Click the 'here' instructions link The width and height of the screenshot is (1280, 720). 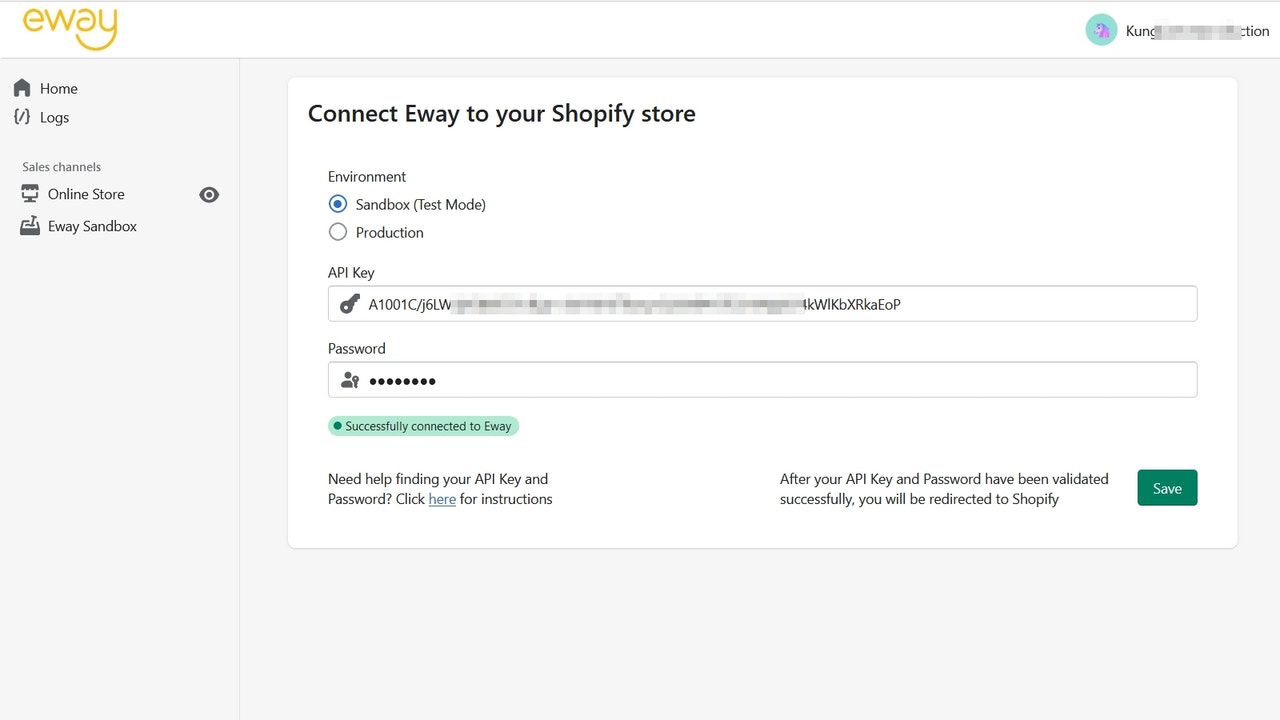(x=442, y=499)
